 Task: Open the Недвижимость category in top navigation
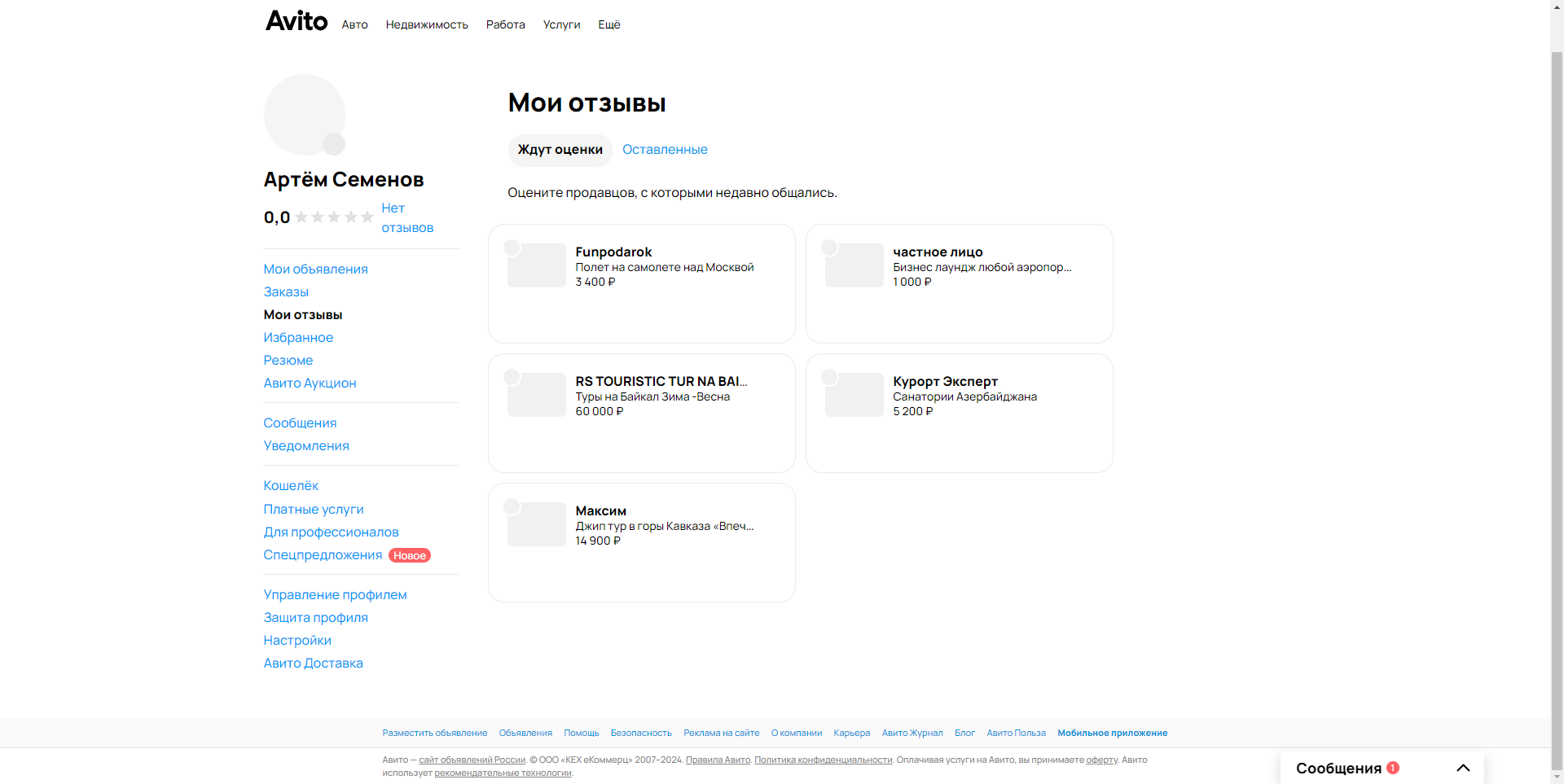[x=427, y=24]
